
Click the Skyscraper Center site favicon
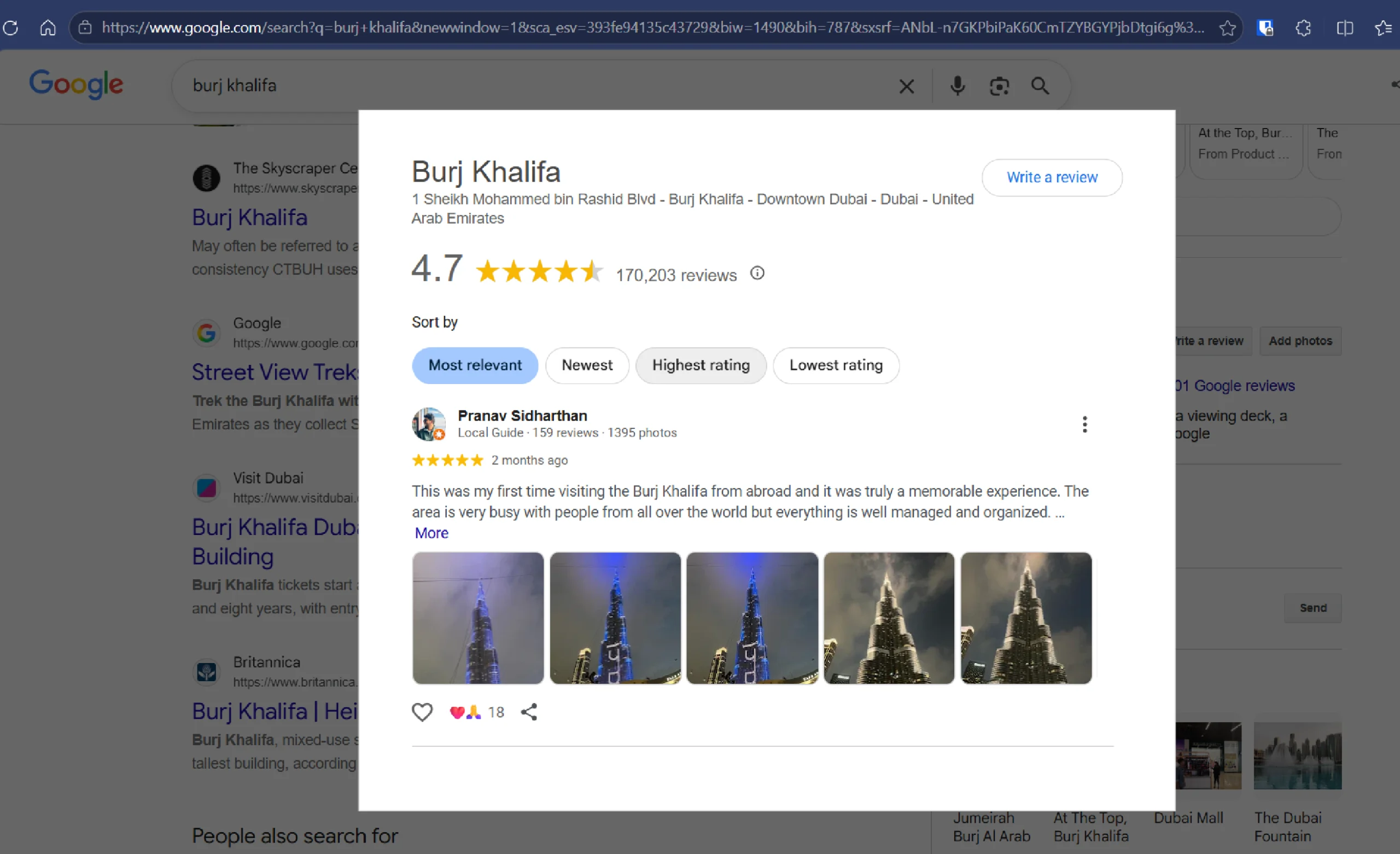(x=206, y=177)
